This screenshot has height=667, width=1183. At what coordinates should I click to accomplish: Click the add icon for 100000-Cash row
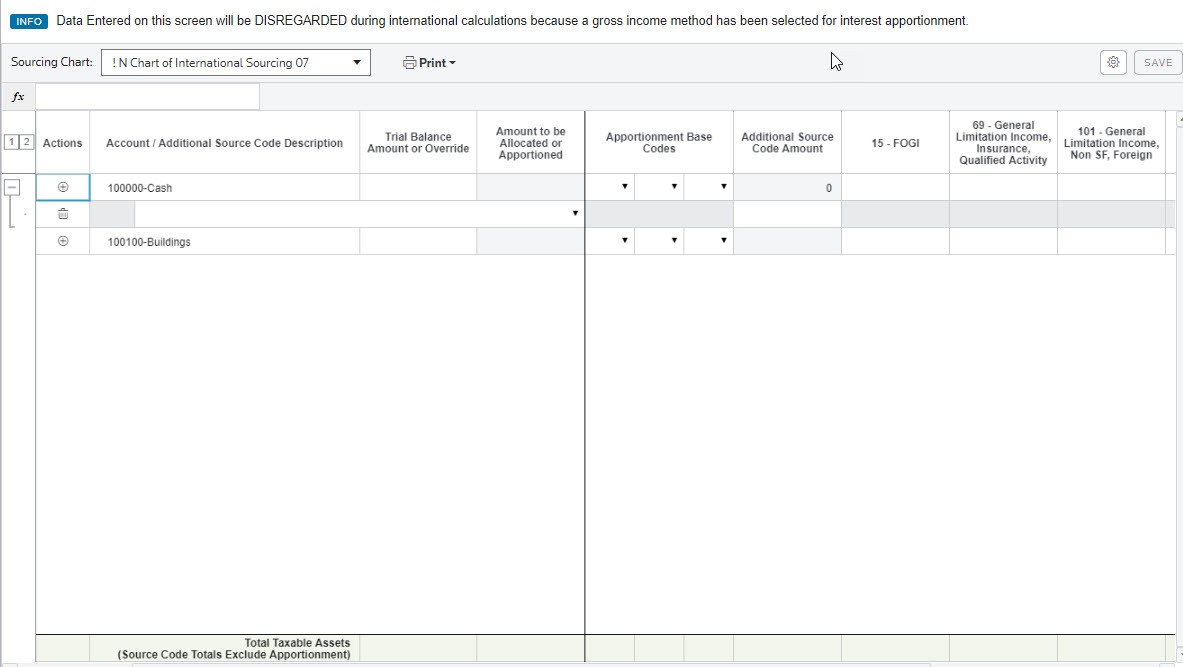tap(63, 187)
